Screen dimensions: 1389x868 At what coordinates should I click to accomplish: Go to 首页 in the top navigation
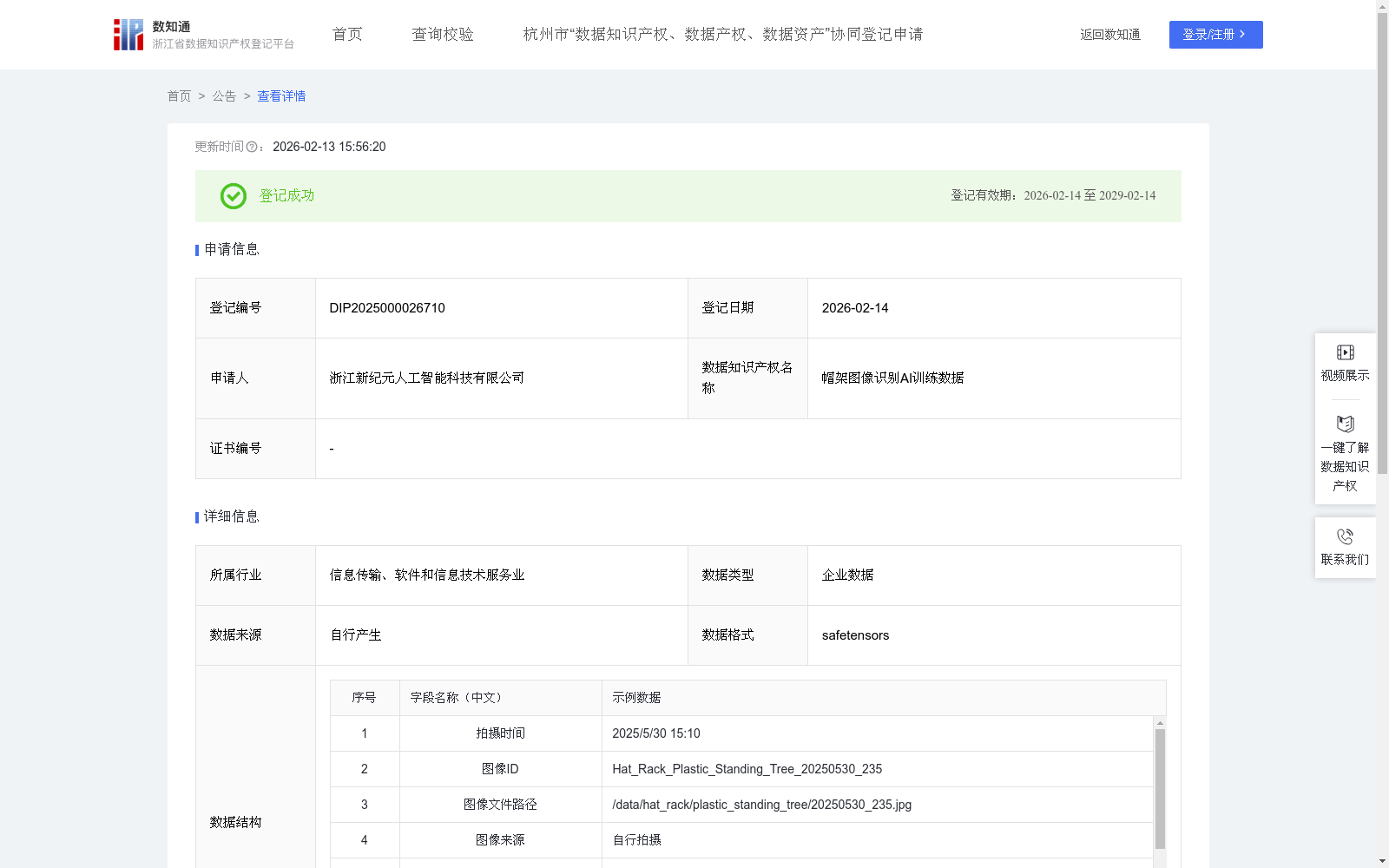pyautogui.click(x=347, y=35)
